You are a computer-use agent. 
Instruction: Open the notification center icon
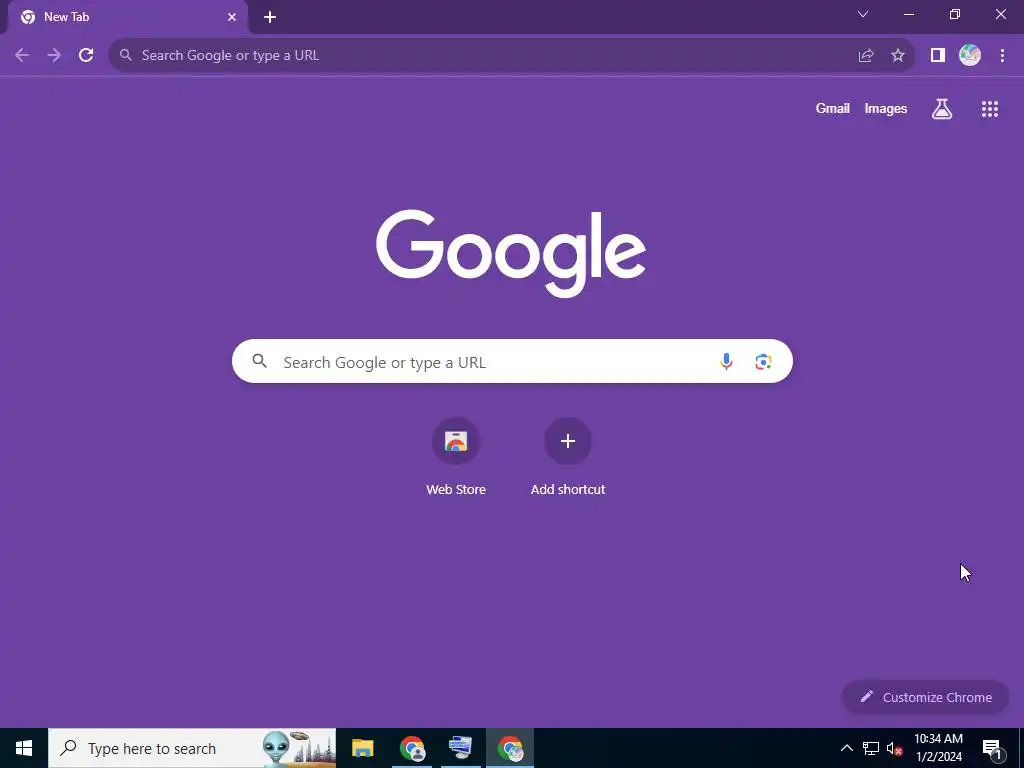coord(992,748)
